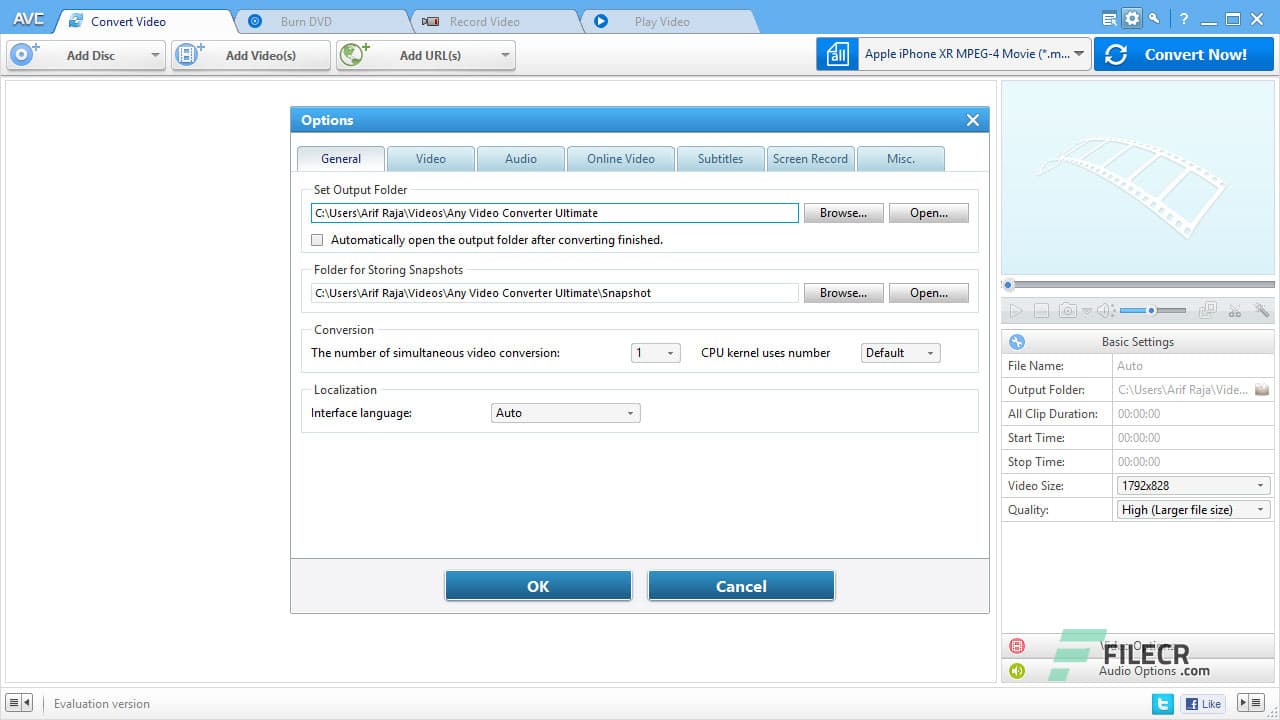
Task: Start playback with the play button
Action: click(x=1015, y=310)
